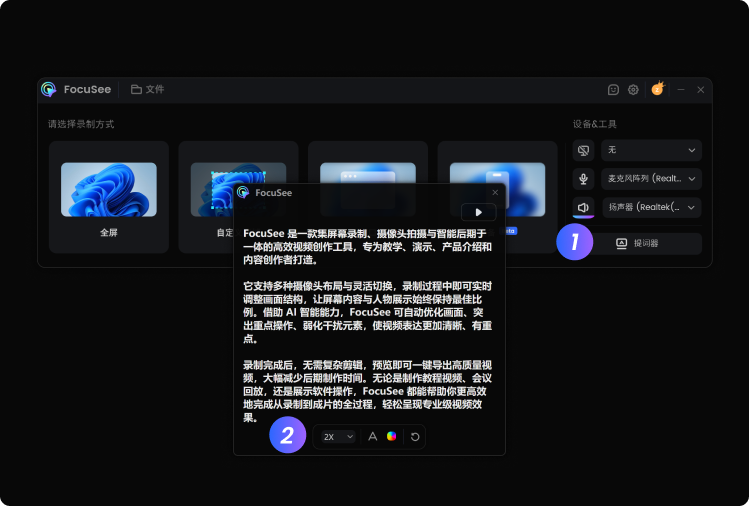Close the FocuSee teleprompter popup window
The width and height of the screenshot is (749, 506).
[x=495, y=193]
